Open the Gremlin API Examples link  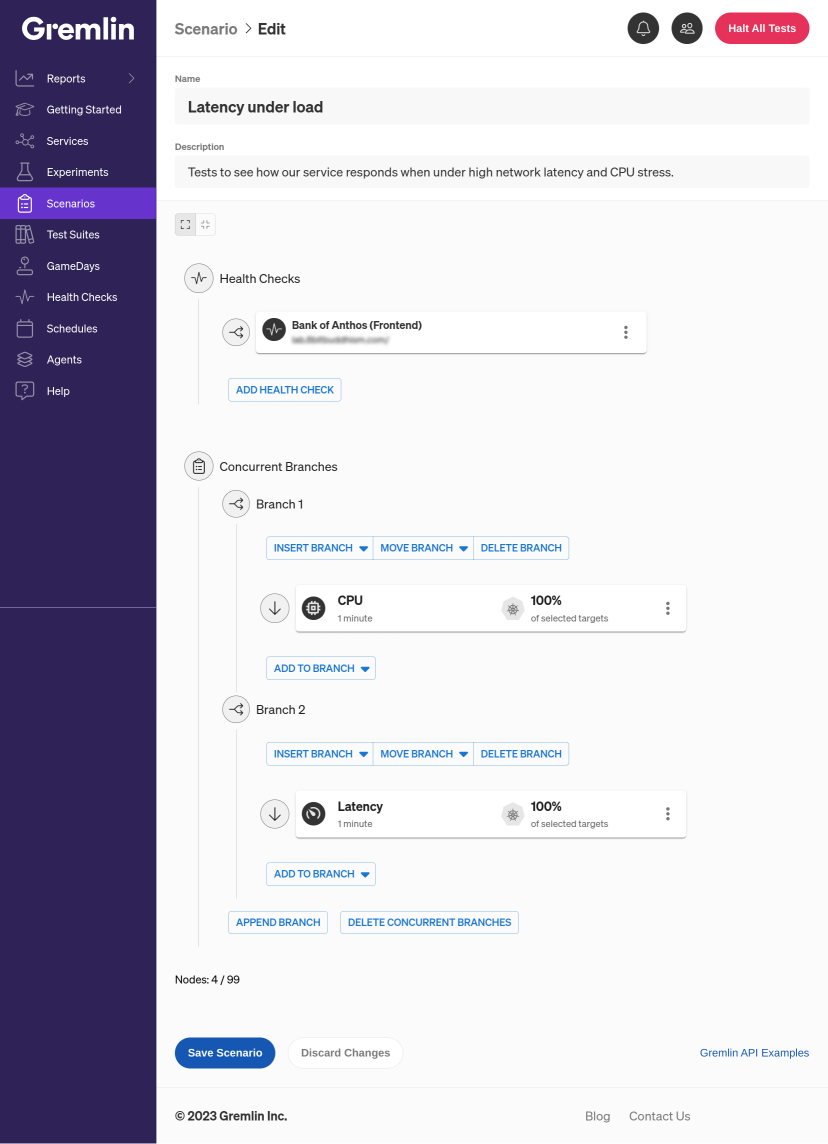(x=754, y=1053)
